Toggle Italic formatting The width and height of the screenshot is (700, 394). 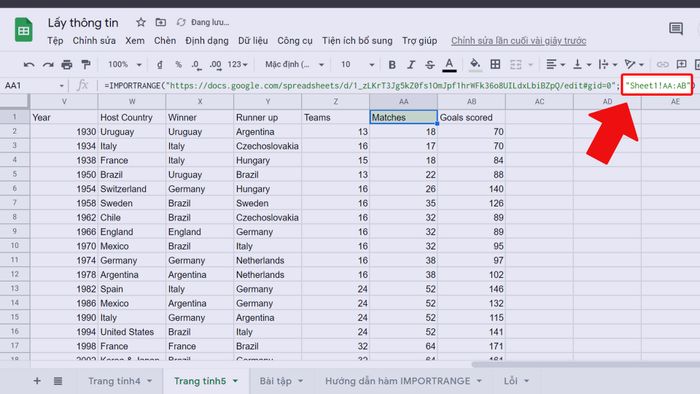click(411, 65)
